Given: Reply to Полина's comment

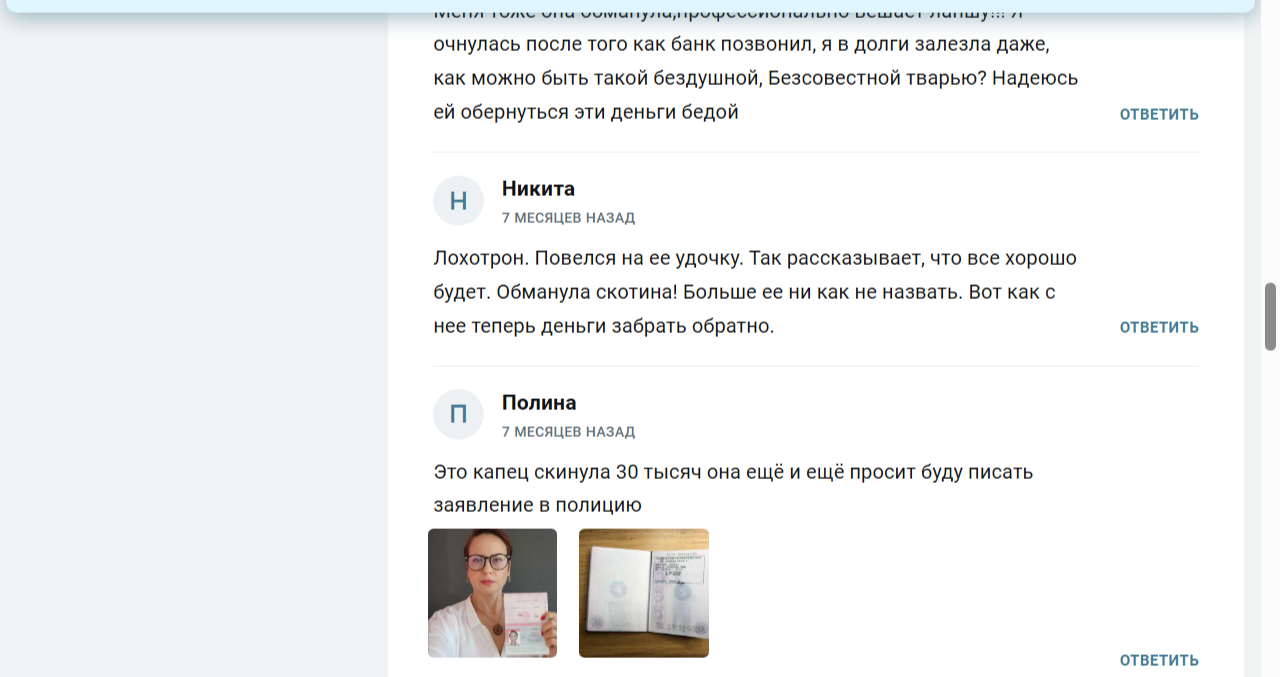Looking at the screenshot, I should [1158, 660].
